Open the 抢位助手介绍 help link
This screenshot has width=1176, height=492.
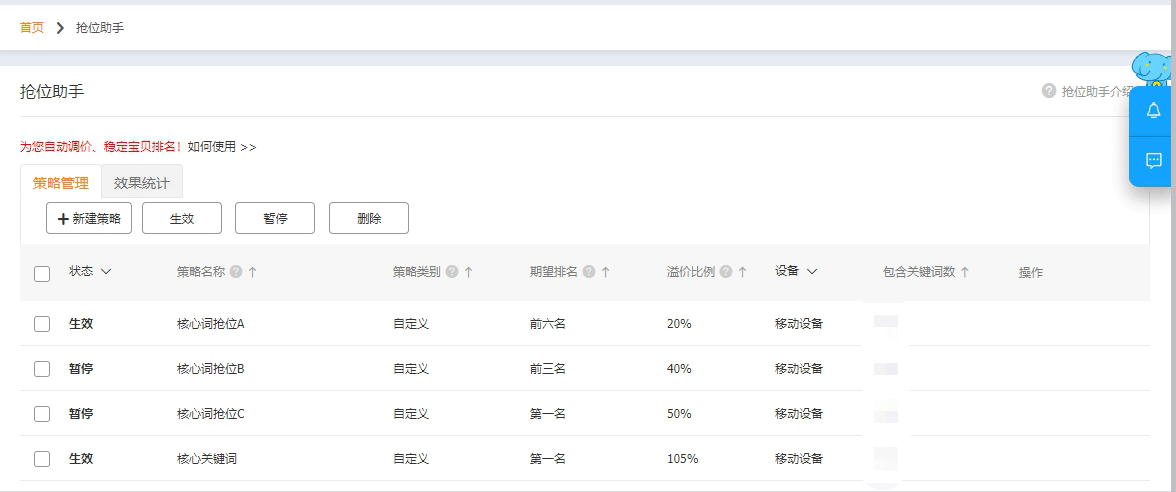[x=1095, y=91]
